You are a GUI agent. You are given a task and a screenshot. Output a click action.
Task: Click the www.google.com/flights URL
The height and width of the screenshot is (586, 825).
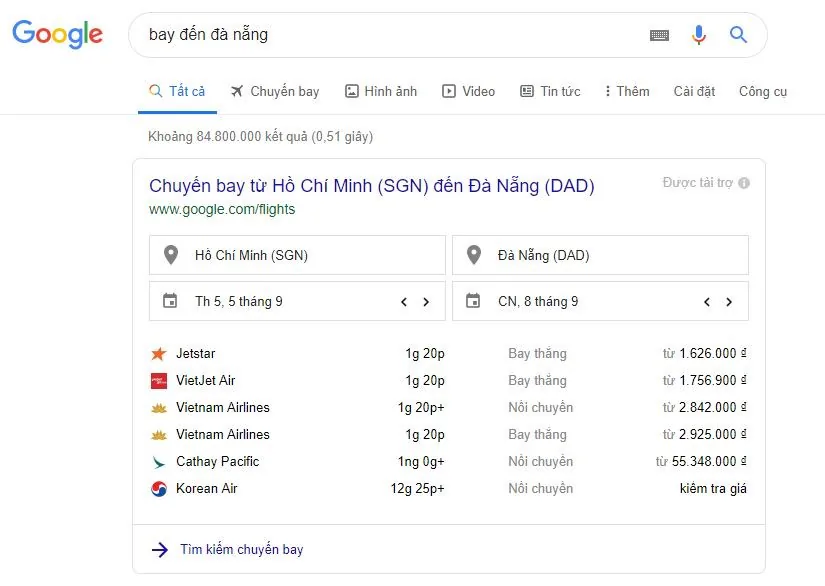tap(222, 209)
